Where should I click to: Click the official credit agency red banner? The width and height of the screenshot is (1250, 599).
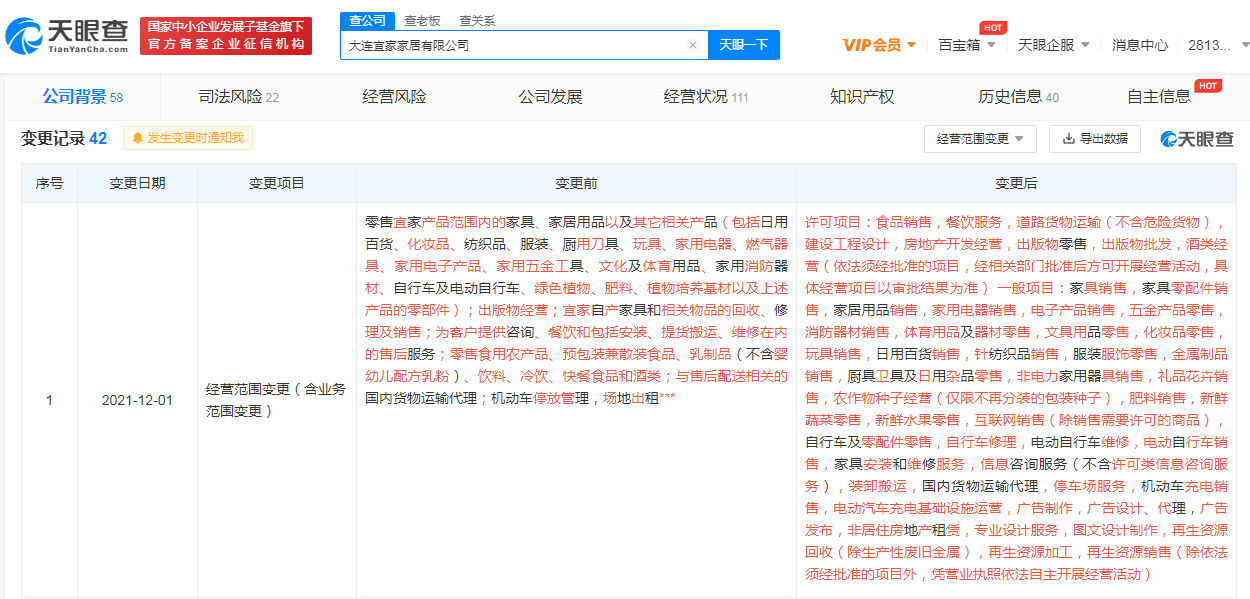pyautogui.click(x=225, y=36)
